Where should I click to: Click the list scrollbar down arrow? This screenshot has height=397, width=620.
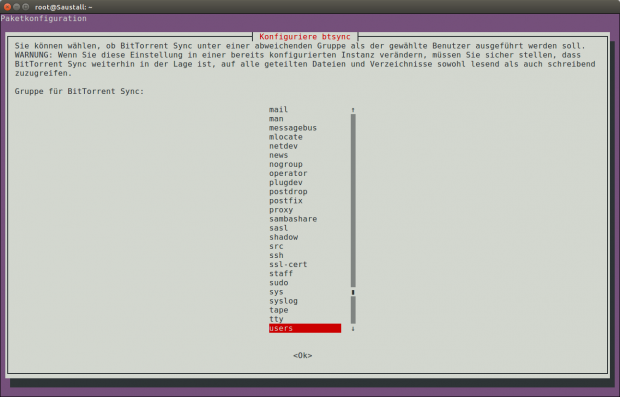click(x=353, y=329)
